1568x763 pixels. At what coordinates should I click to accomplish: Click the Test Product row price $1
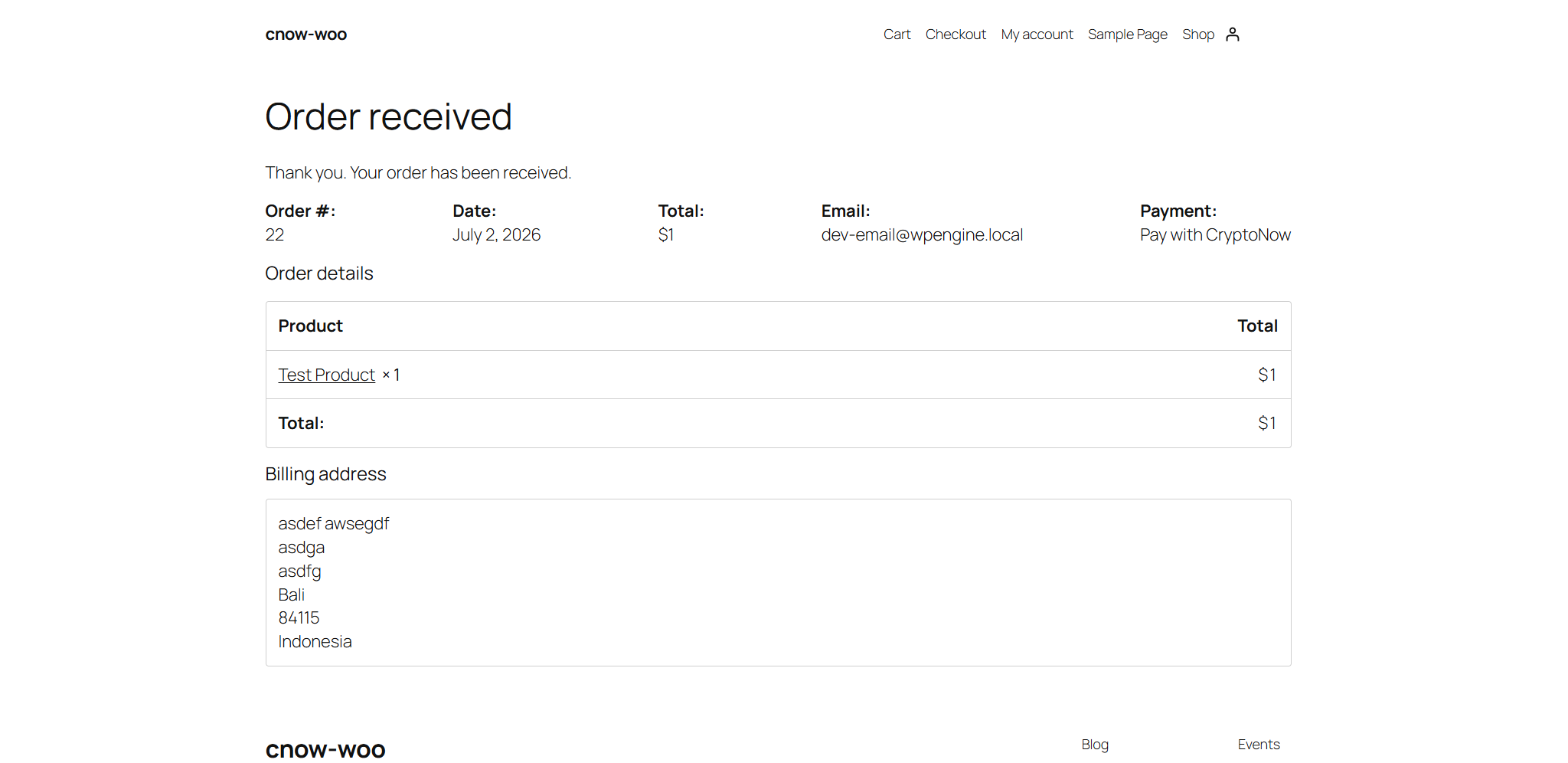[1267, 375]
